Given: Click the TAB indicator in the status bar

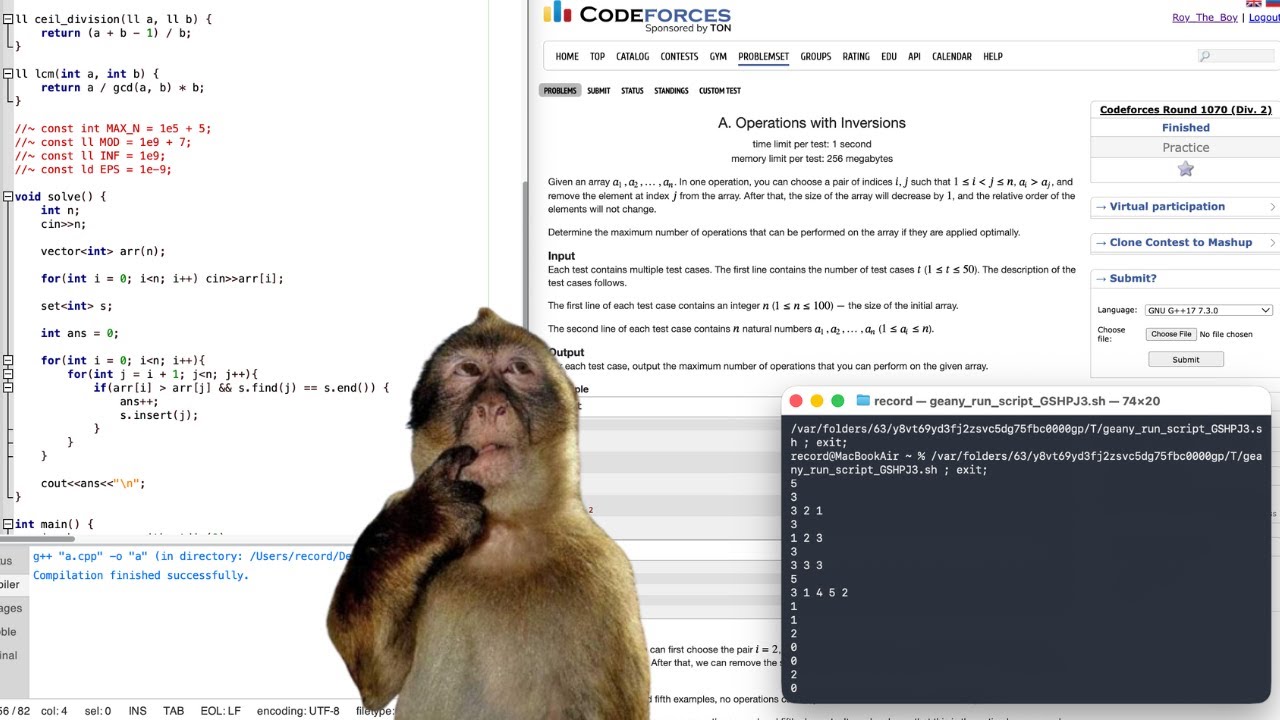Looking at the screenshot, I should click(174, 711).
